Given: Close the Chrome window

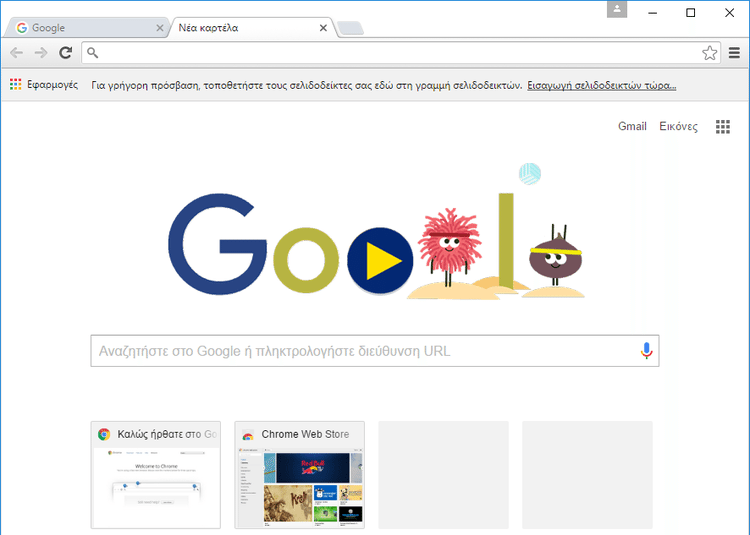Looking at the screenshot, I should 729,13.
